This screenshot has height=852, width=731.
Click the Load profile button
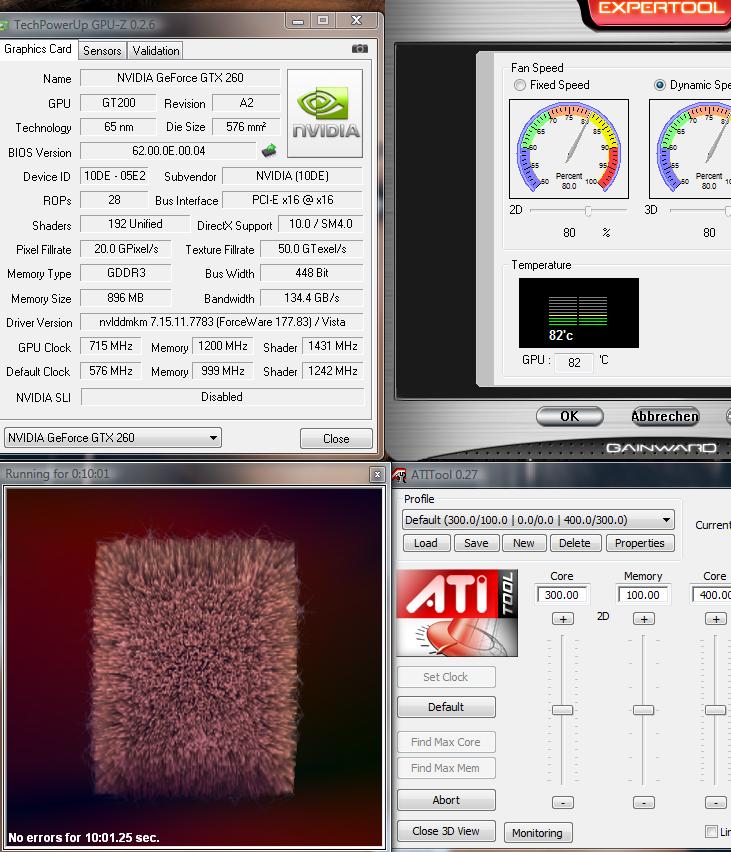(427, 543)
